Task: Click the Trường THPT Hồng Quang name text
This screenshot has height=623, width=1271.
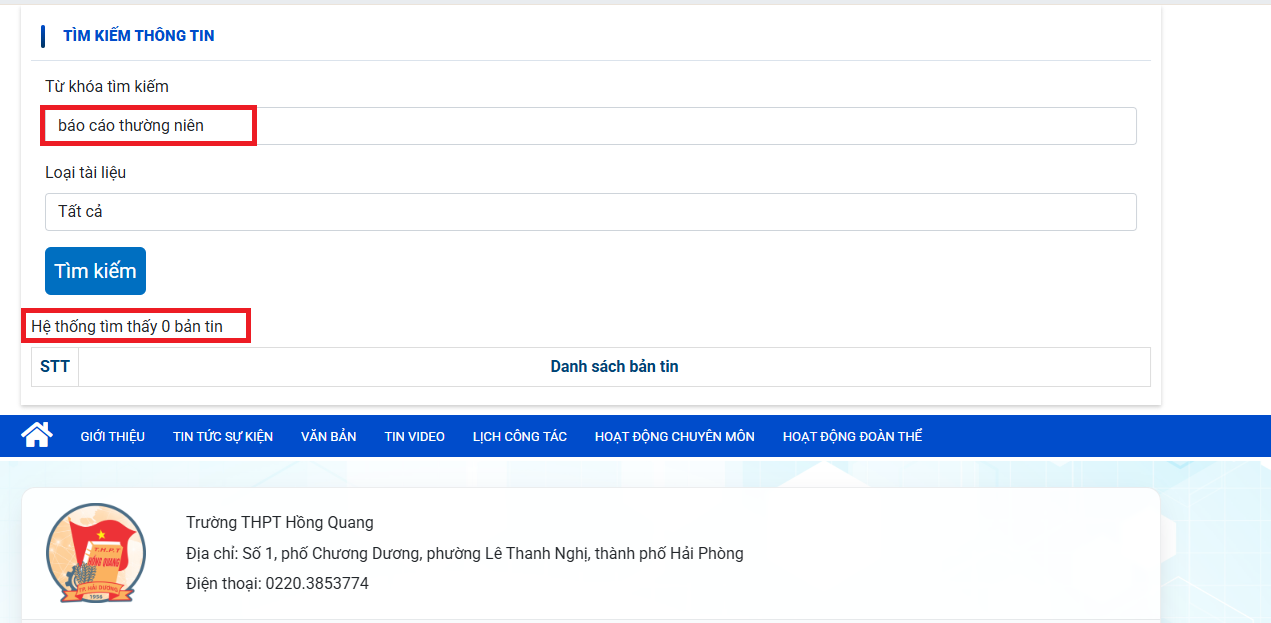Action: tap(280, 523)
